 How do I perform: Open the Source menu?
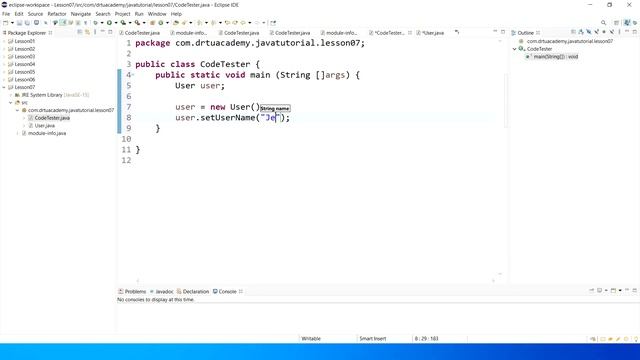click(35, 14)
